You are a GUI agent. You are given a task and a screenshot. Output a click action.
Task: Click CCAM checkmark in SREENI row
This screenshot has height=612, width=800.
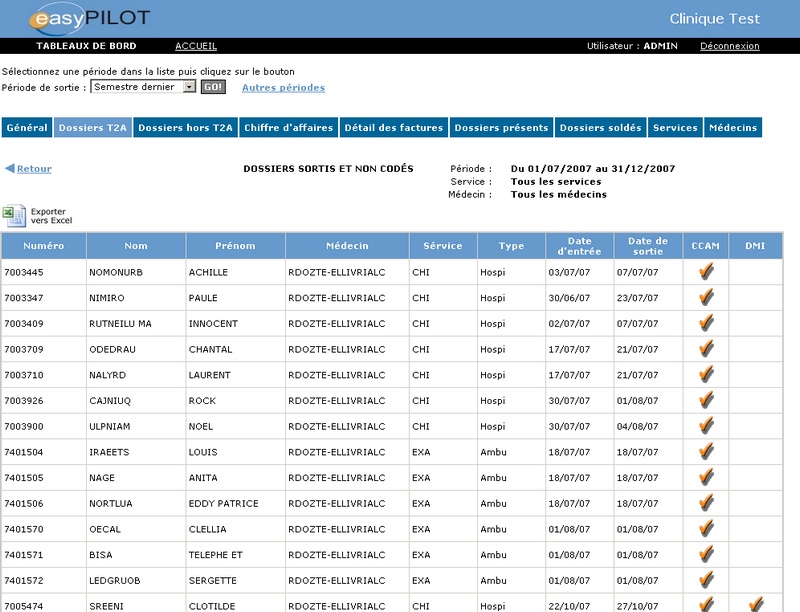tap(706, 604)
